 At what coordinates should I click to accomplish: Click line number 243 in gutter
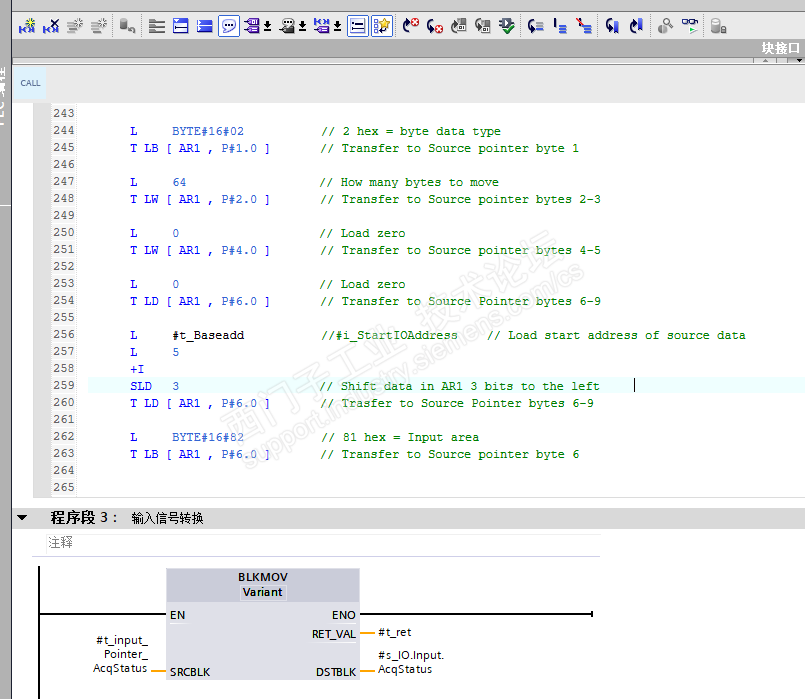[64, 113]
